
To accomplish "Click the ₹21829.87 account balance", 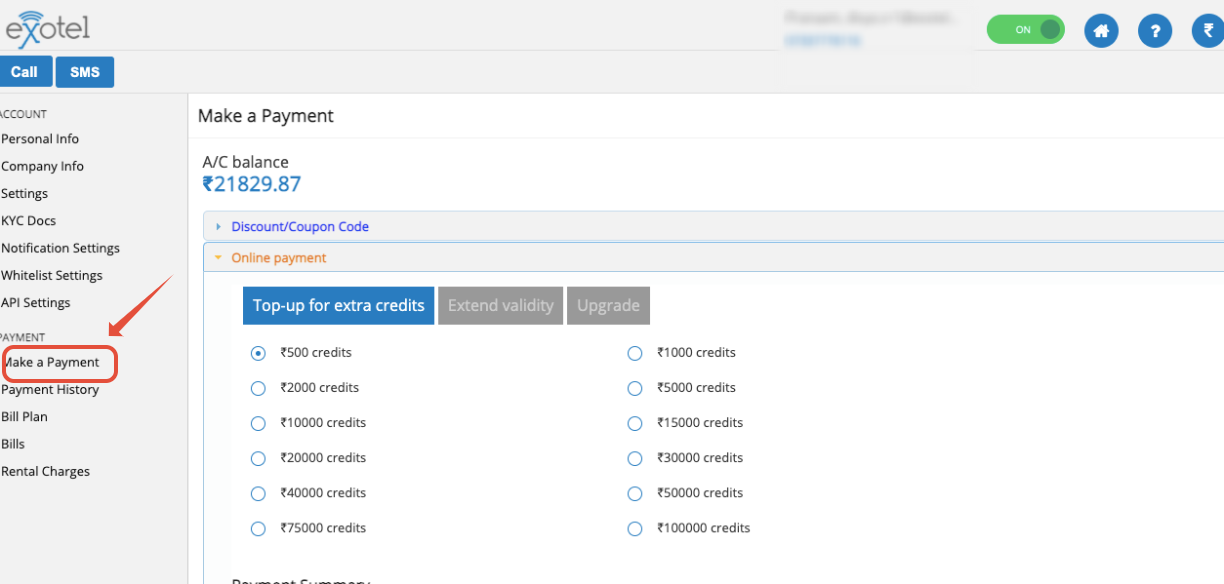I will (252, 184).
